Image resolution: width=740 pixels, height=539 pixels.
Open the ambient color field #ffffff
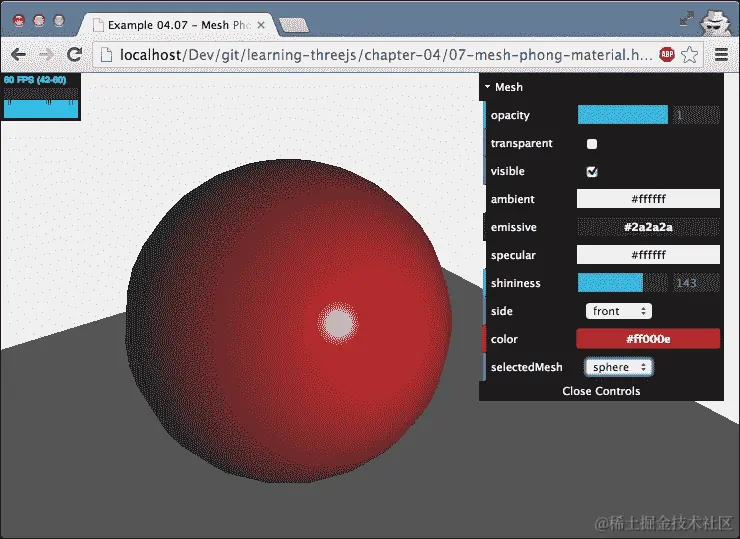click(648, 199)
